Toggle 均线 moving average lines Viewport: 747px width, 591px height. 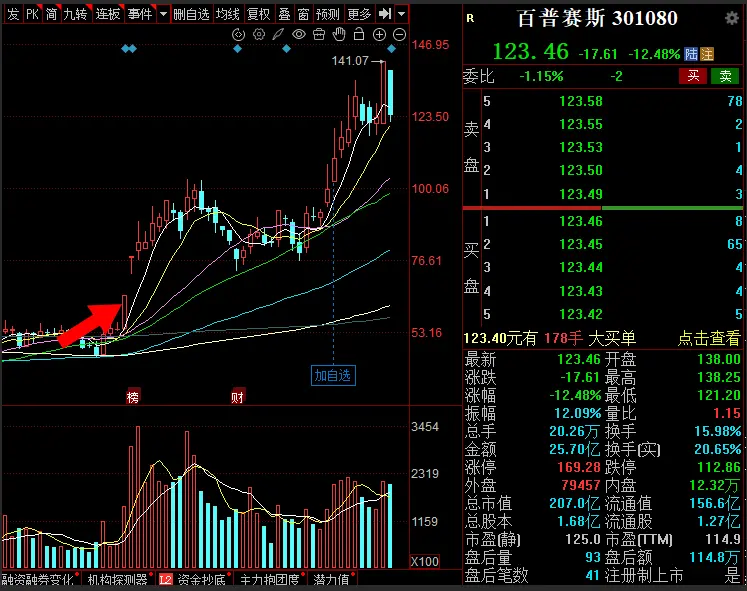coord(227,14)
